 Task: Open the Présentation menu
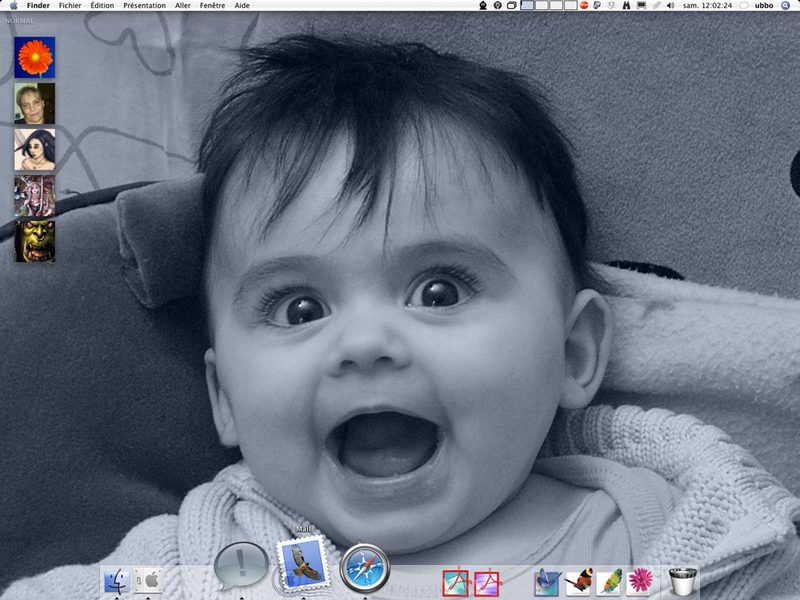[x=144, y=6]
